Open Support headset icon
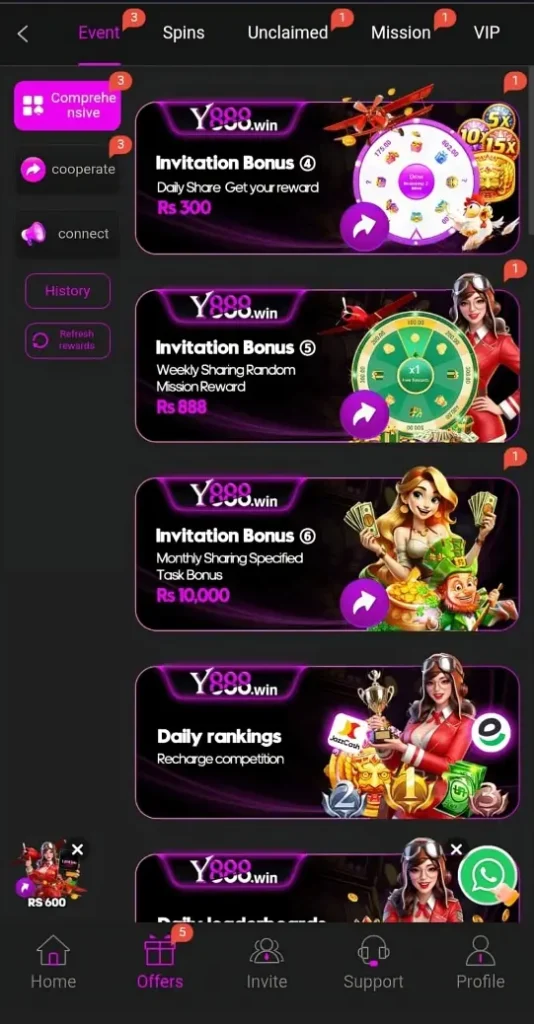Viewport: 534px width, 1024px height. tap(373, 951)
